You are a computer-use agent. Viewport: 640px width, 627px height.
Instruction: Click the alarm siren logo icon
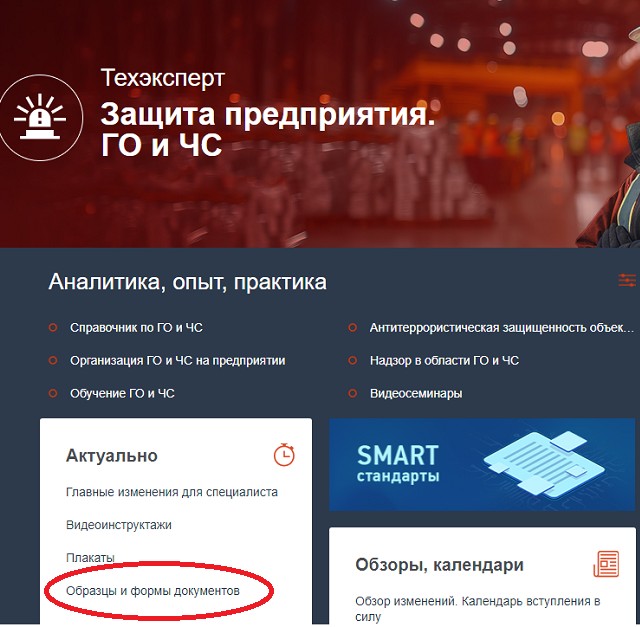point(40,118)
